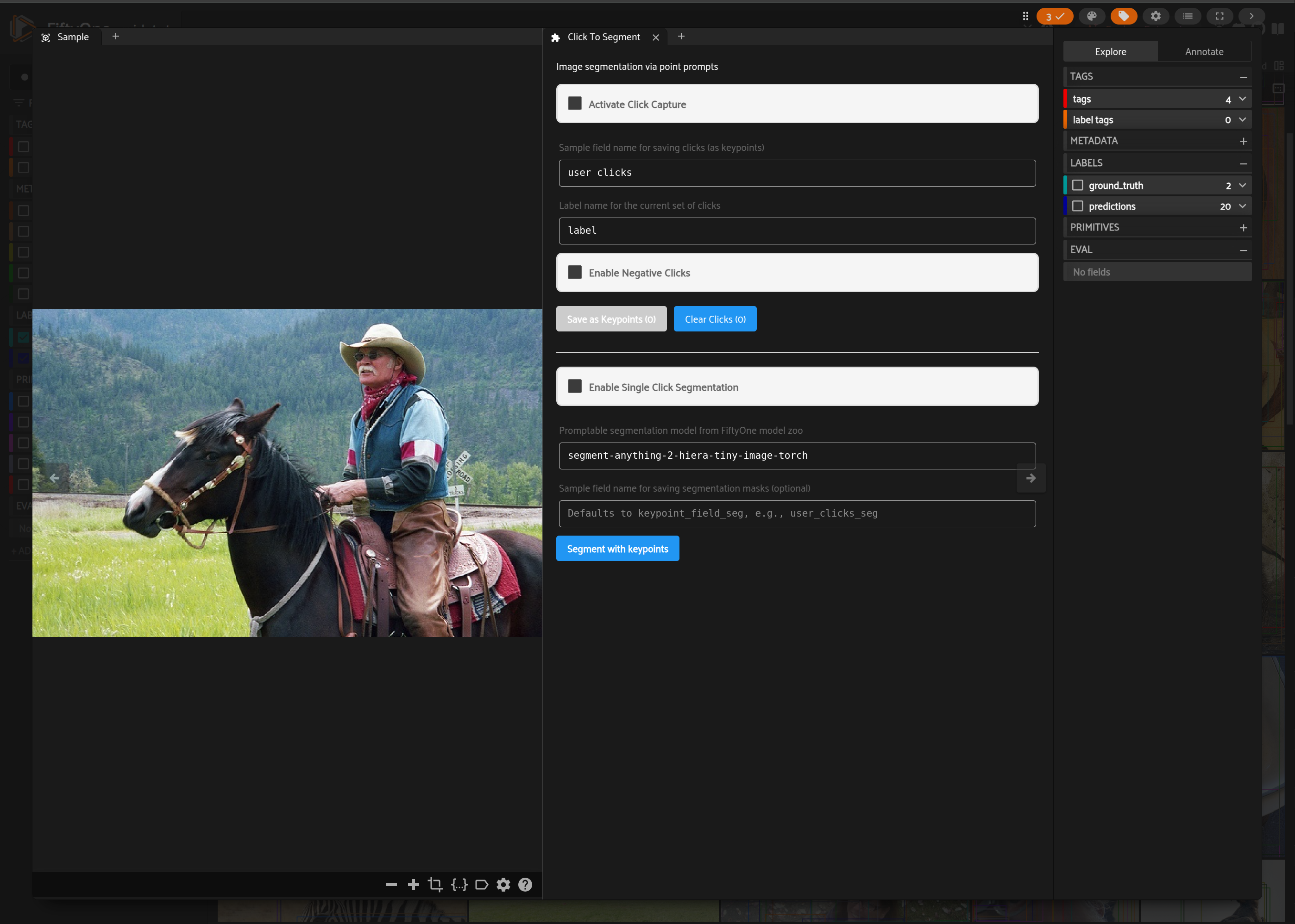This screenshot has width=1295, height=924.
Task: Expand the METADATA section
Action: click(x=1243, y=141)
